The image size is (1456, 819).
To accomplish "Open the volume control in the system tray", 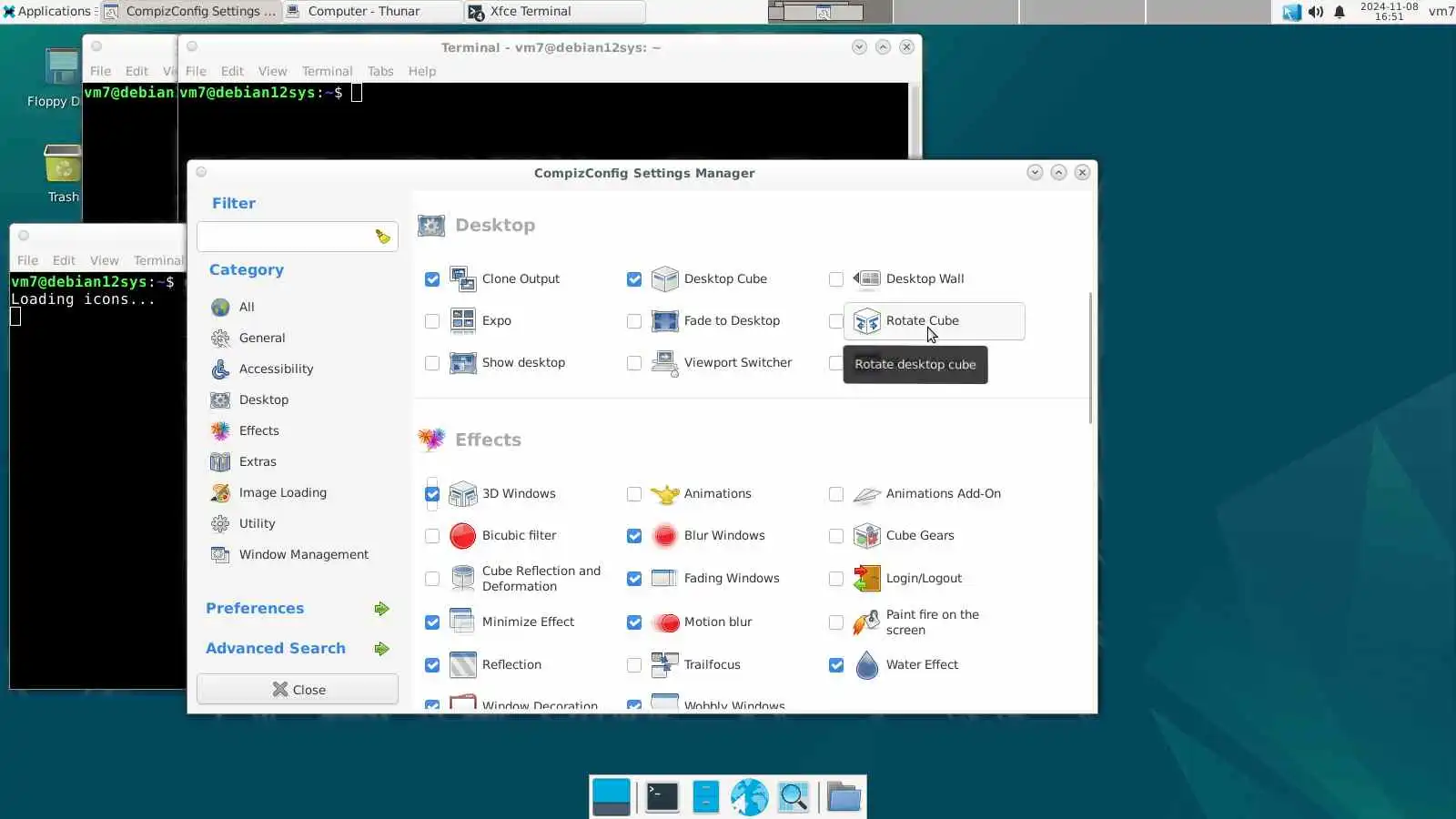I will [x=1316, y=12].
